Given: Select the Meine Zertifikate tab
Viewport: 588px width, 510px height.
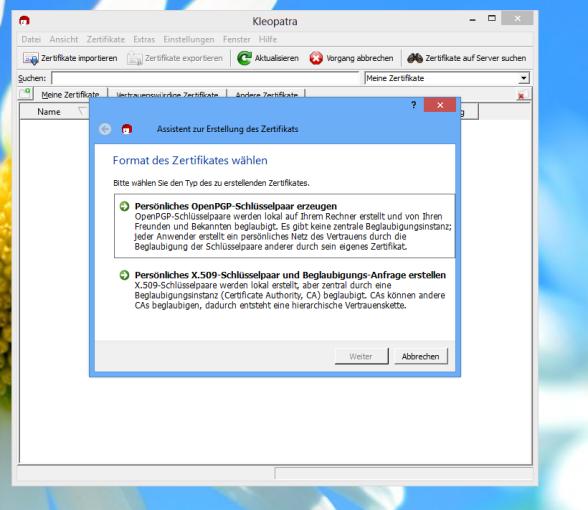Looking at the screenshot, I should (x=70, y=94).
